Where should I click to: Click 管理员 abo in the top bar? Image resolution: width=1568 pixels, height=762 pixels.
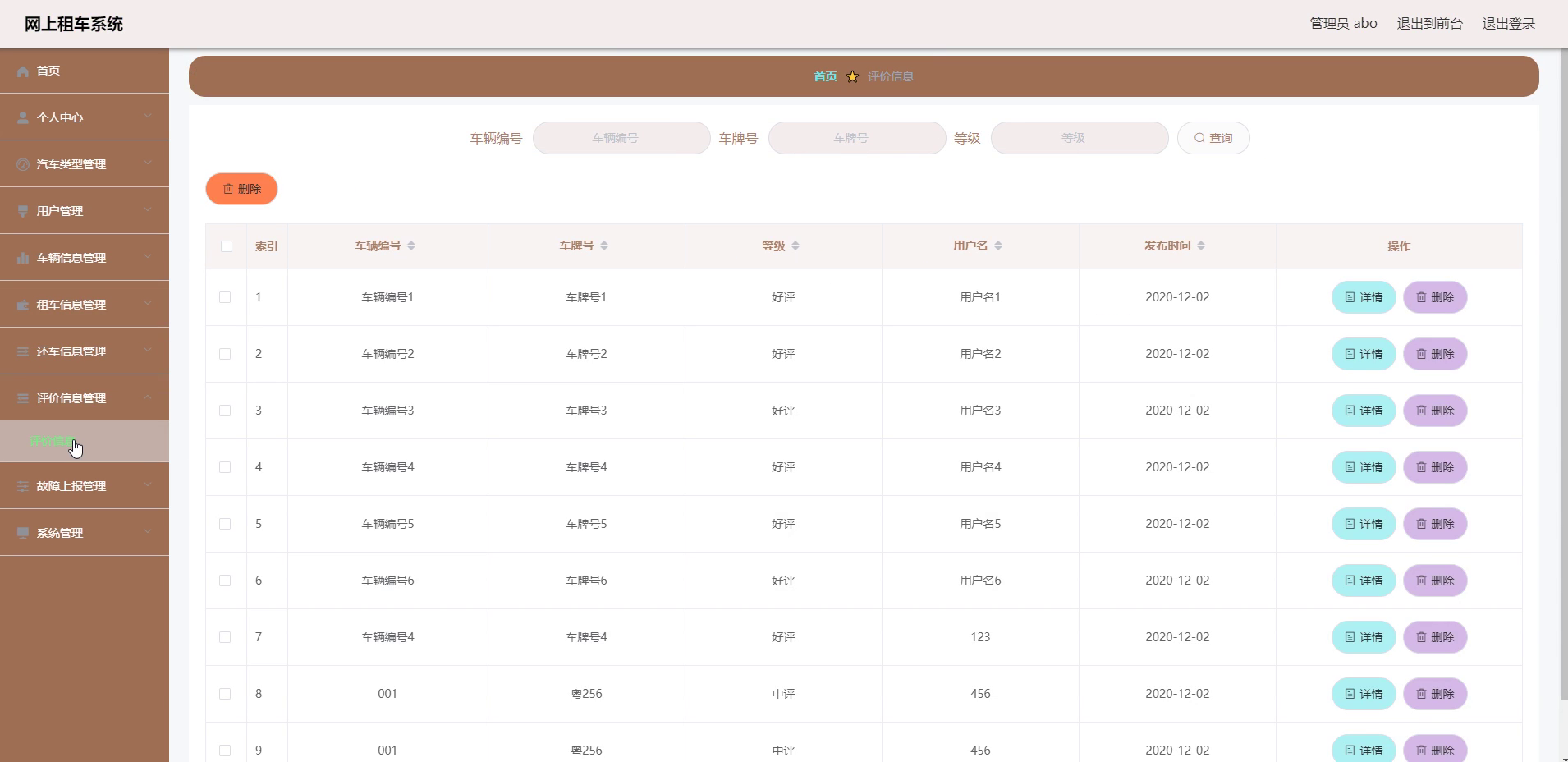coord(1343,24)
